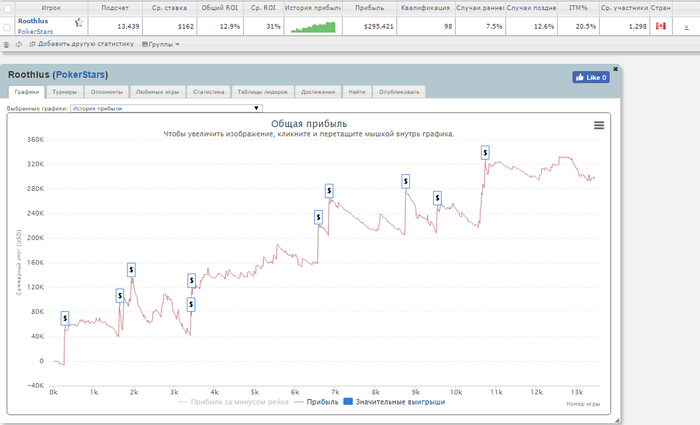Click the $ marker at the 80K level near 3.4k
Screen dimensions: 700x425
click(191, 304)
